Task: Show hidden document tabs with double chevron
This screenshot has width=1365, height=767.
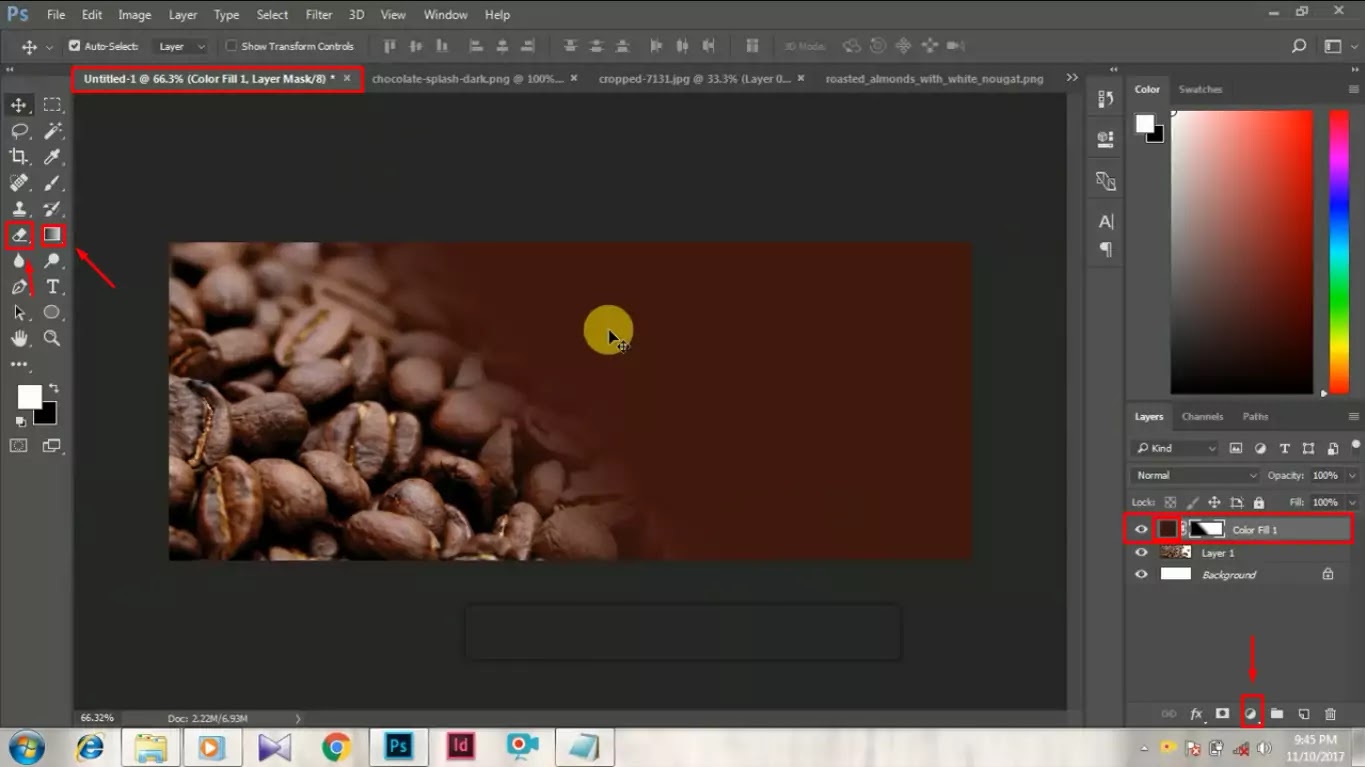Action: click(1072, 78)
